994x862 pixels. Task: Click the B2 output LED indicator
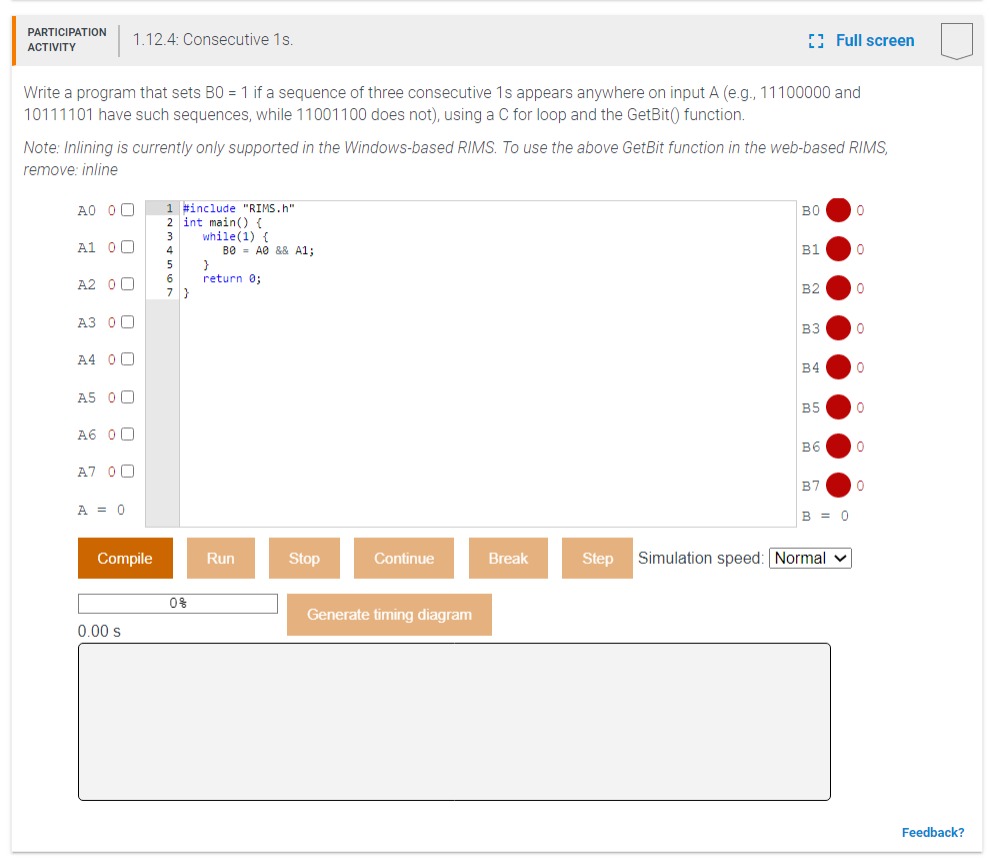[839, 288]
